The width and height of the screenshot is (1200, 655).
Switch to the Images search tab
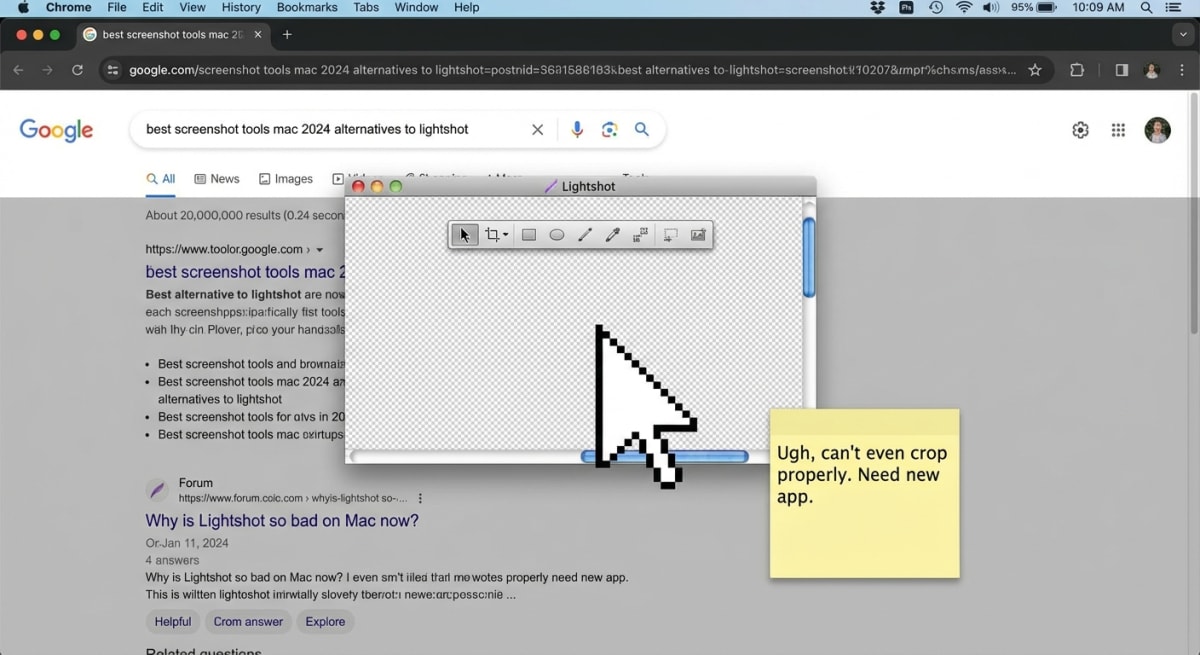tap(285, 178)
